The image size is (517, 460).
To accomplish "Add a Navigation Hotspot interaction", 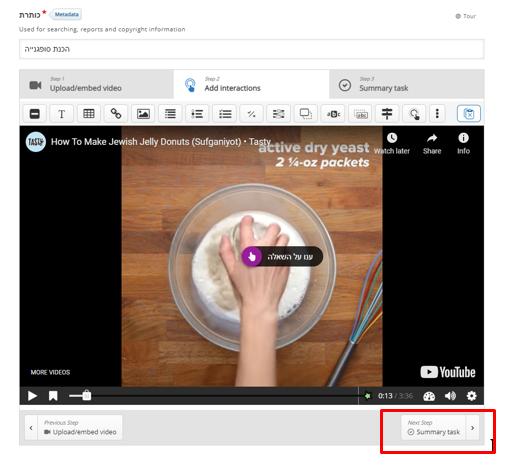I will pyautogui.click(x=414, y=114).
